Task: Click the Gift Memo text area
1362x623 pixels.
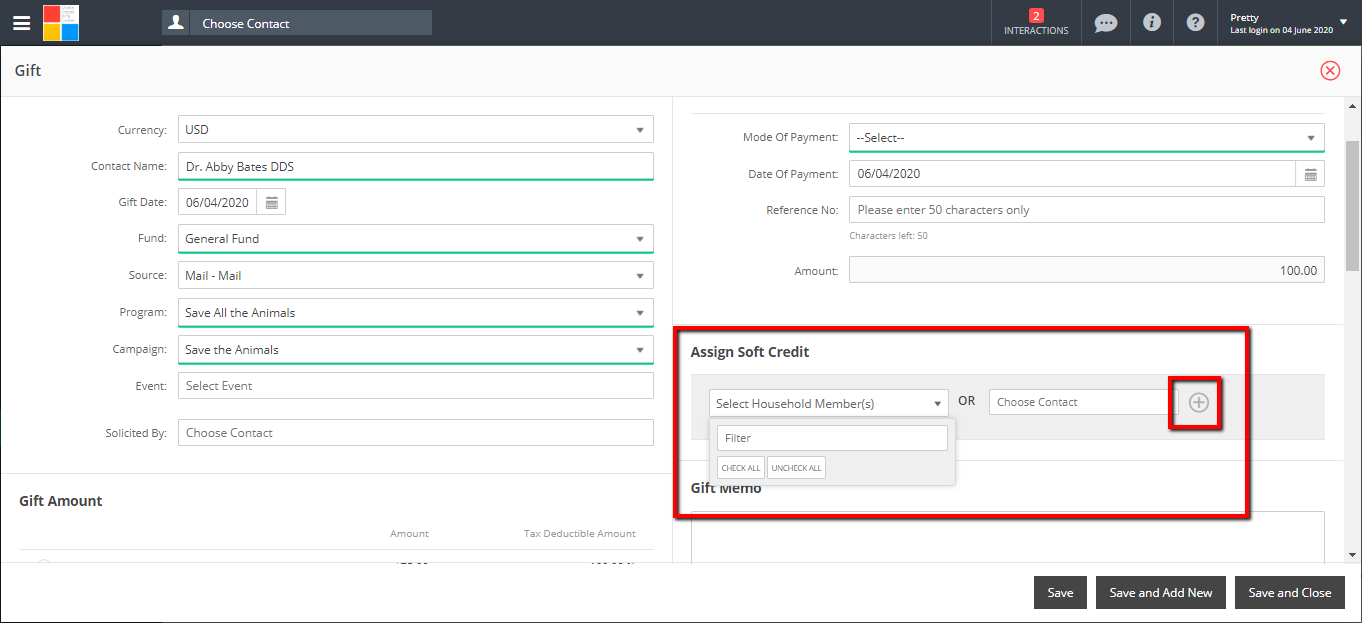Action: click(x=1008, y=538)
